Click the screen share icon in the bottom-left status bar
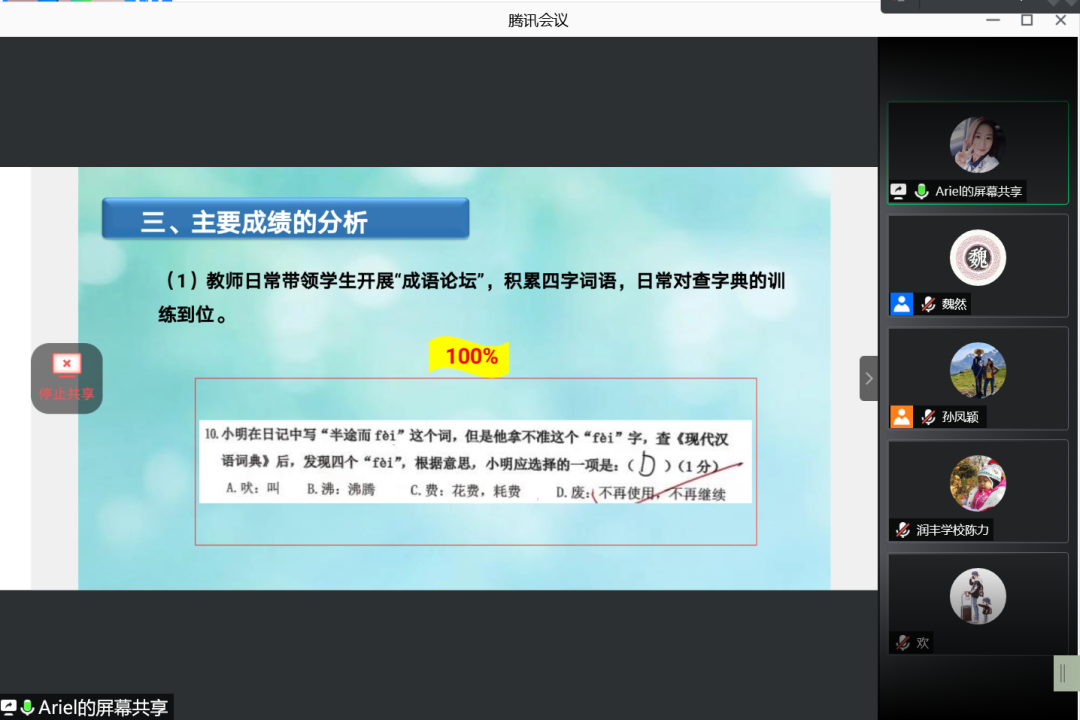 coord(10,708)
